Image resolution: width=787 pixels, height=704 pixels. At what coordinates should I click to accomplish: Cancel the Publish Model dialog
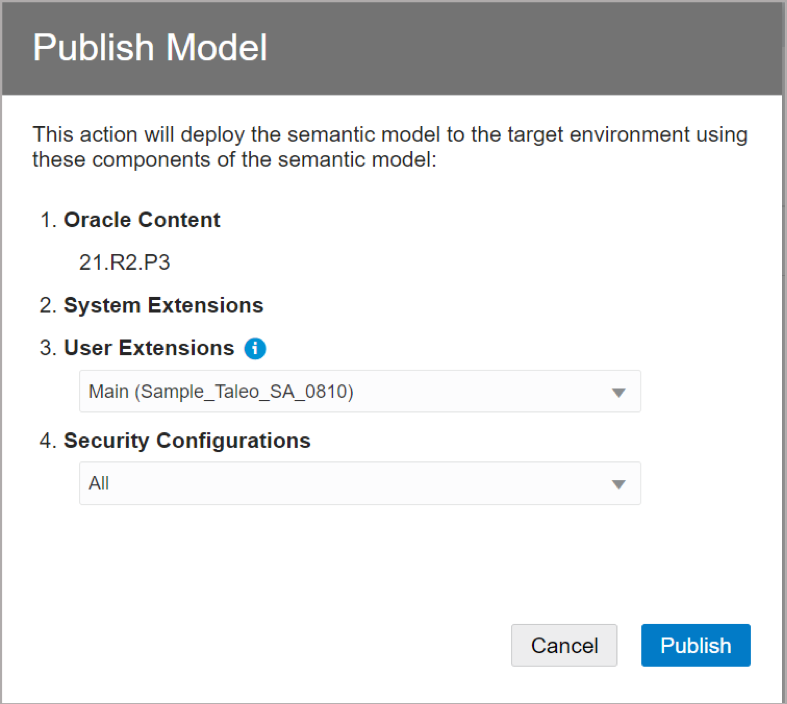[564, 645]
